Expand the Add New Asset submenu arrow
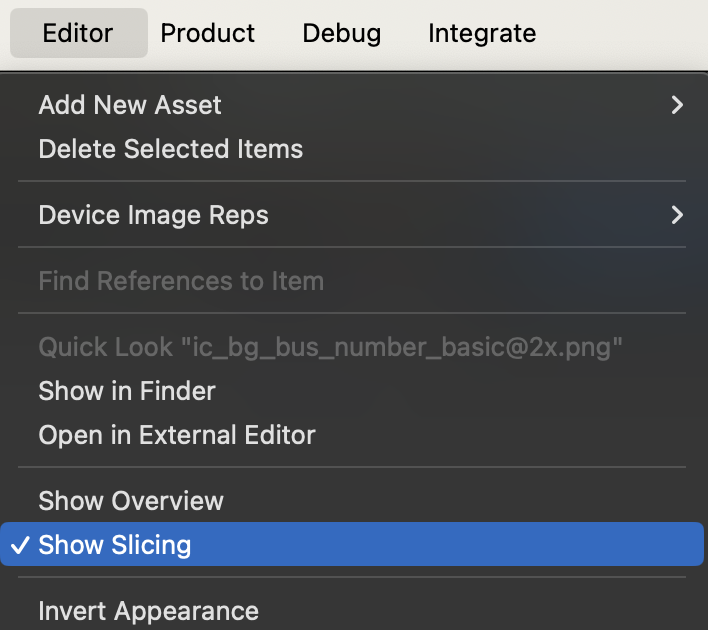 [x=677, y=105]
